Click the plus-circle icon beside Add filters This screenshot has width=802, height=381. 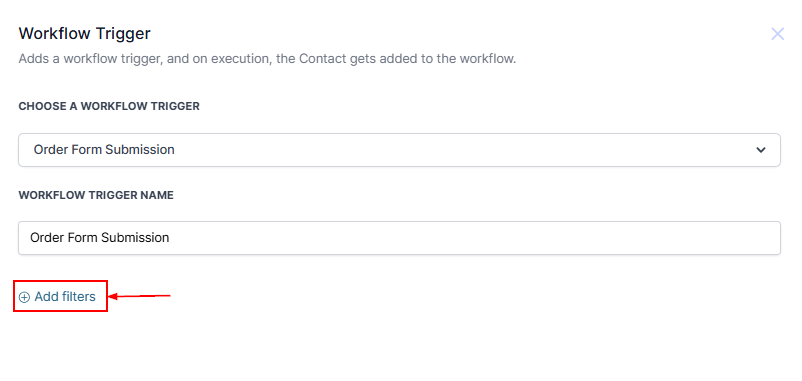[x=24, y=297]
